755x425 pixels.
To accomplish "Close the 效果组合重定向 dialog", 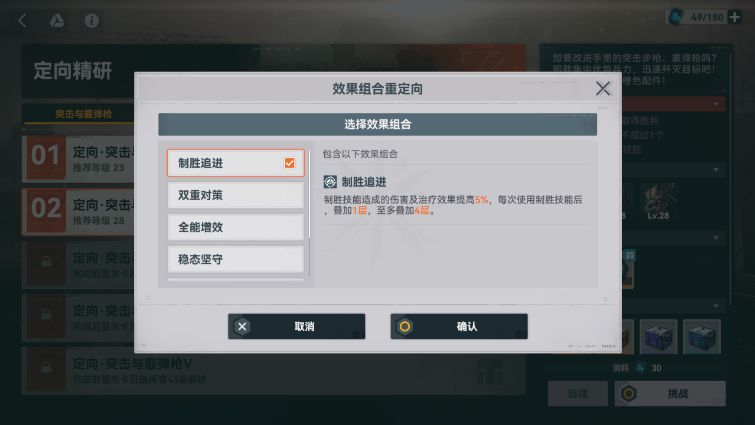I will point(603,88).
